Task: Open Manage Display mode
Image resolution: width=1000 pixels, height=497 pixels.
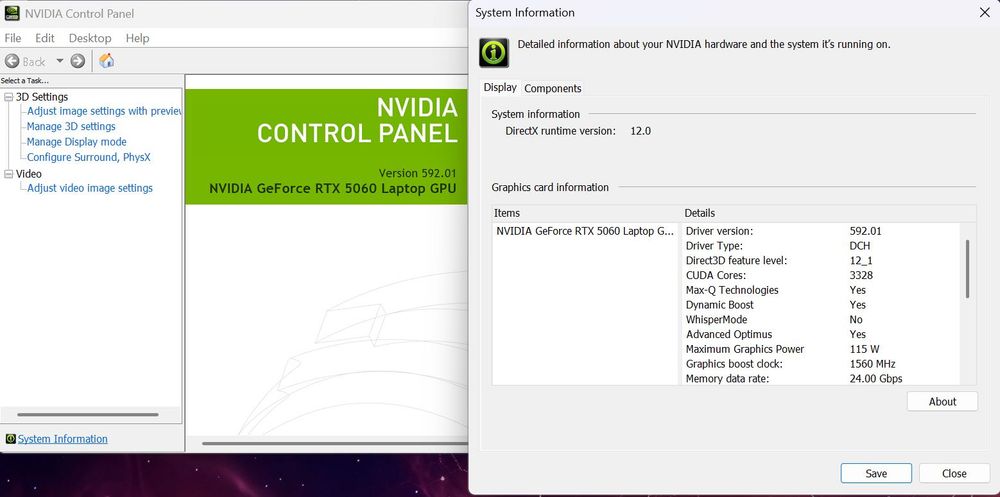Action: (77, 142)
